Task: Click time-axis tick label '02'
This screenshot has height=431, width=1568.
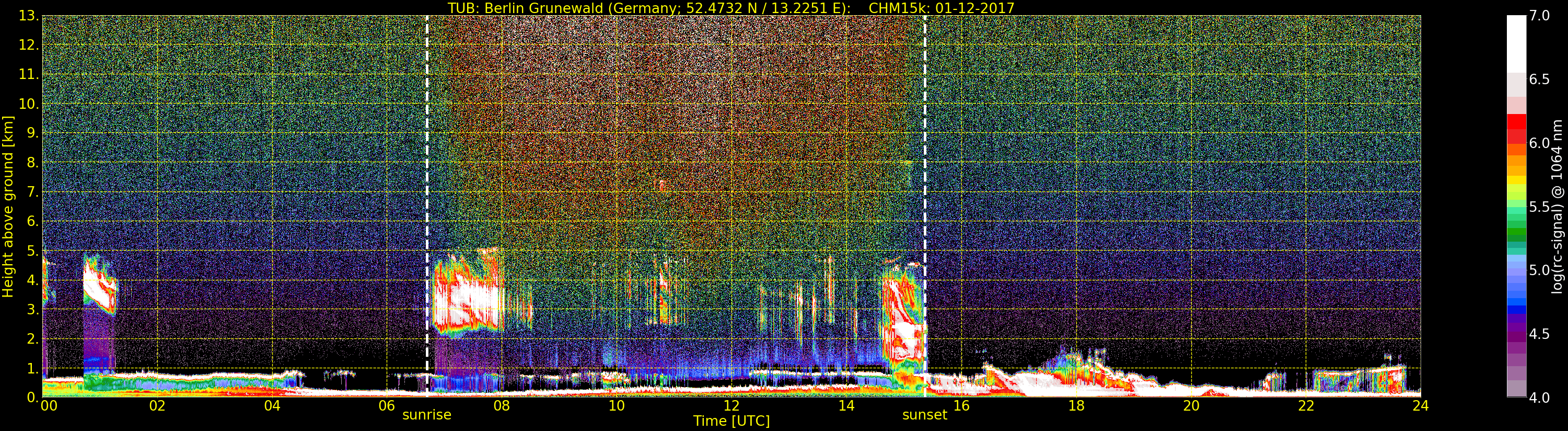Action: (x=157, y=406)
